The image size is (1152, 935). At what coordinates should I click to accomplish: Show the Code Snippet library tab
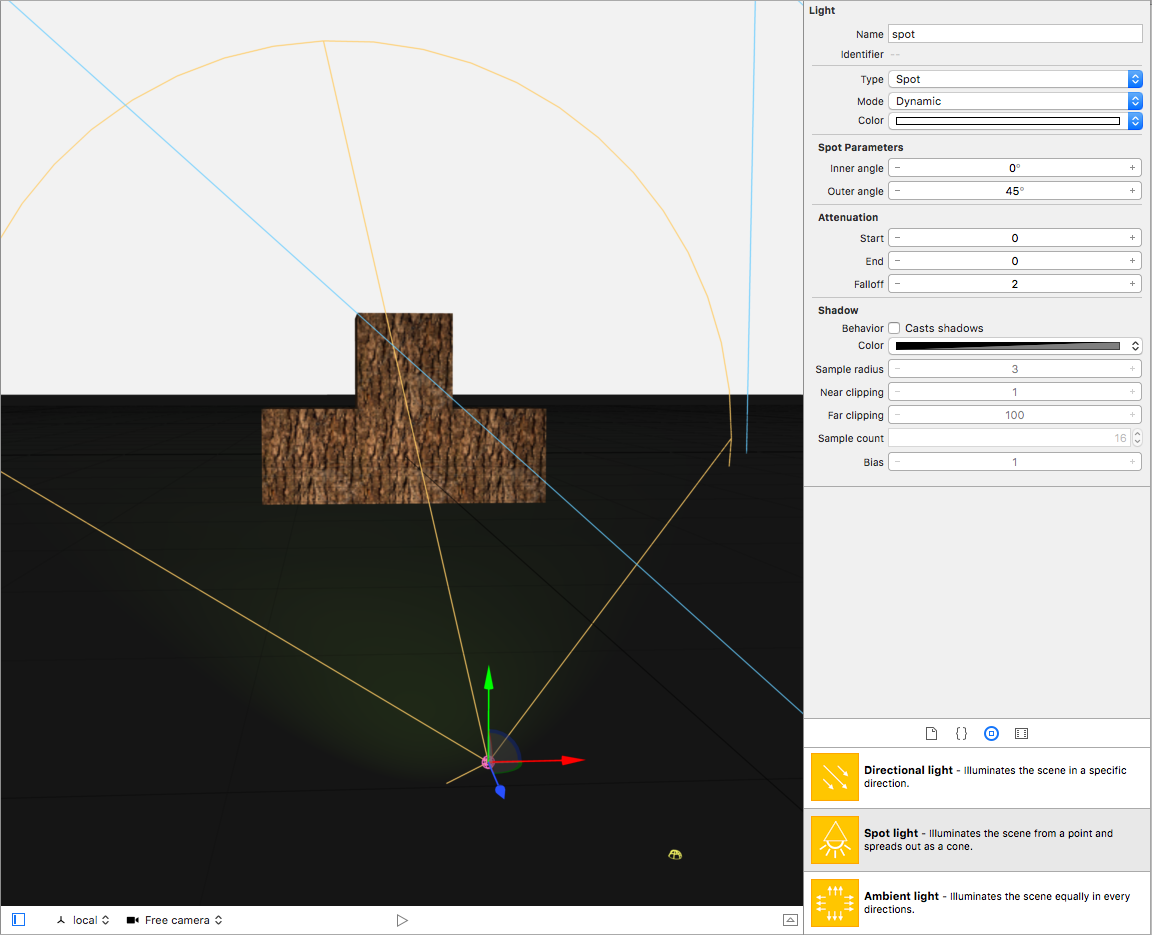(961, 733)
